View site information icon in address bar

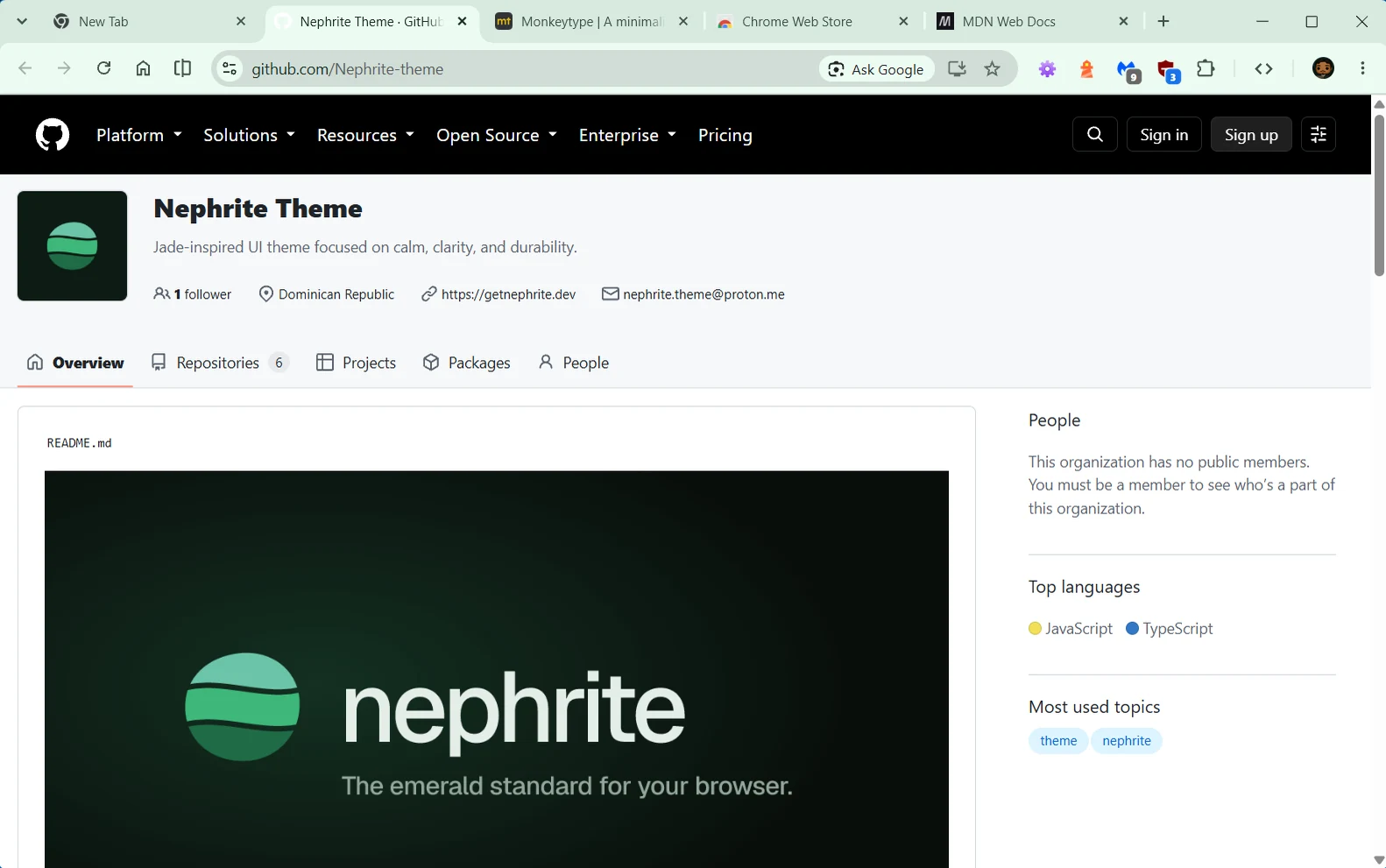(x=230, y=68)
